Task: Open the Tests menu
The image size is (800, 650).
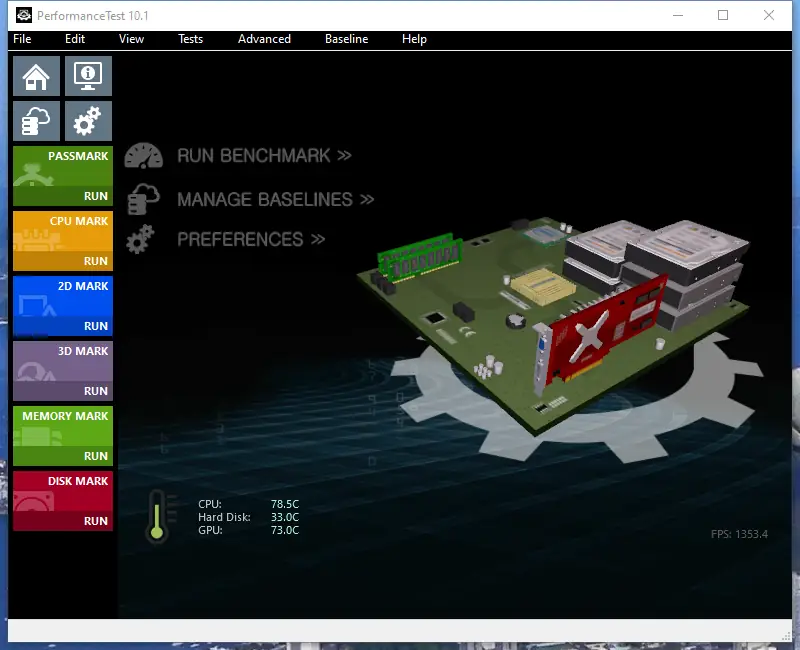Action: point(190,39)
